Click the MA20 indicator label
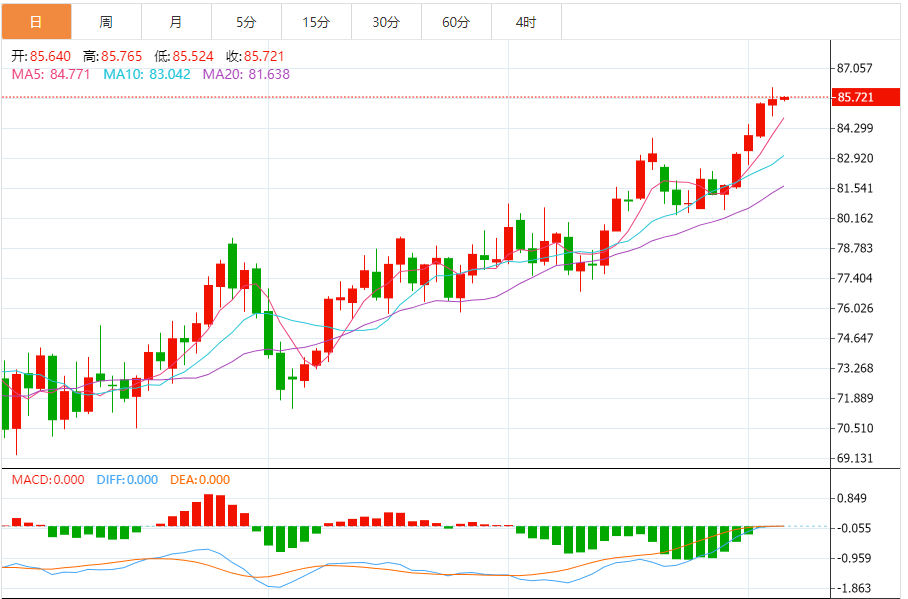Screen dimensions: 908x599 click(246, 74)
